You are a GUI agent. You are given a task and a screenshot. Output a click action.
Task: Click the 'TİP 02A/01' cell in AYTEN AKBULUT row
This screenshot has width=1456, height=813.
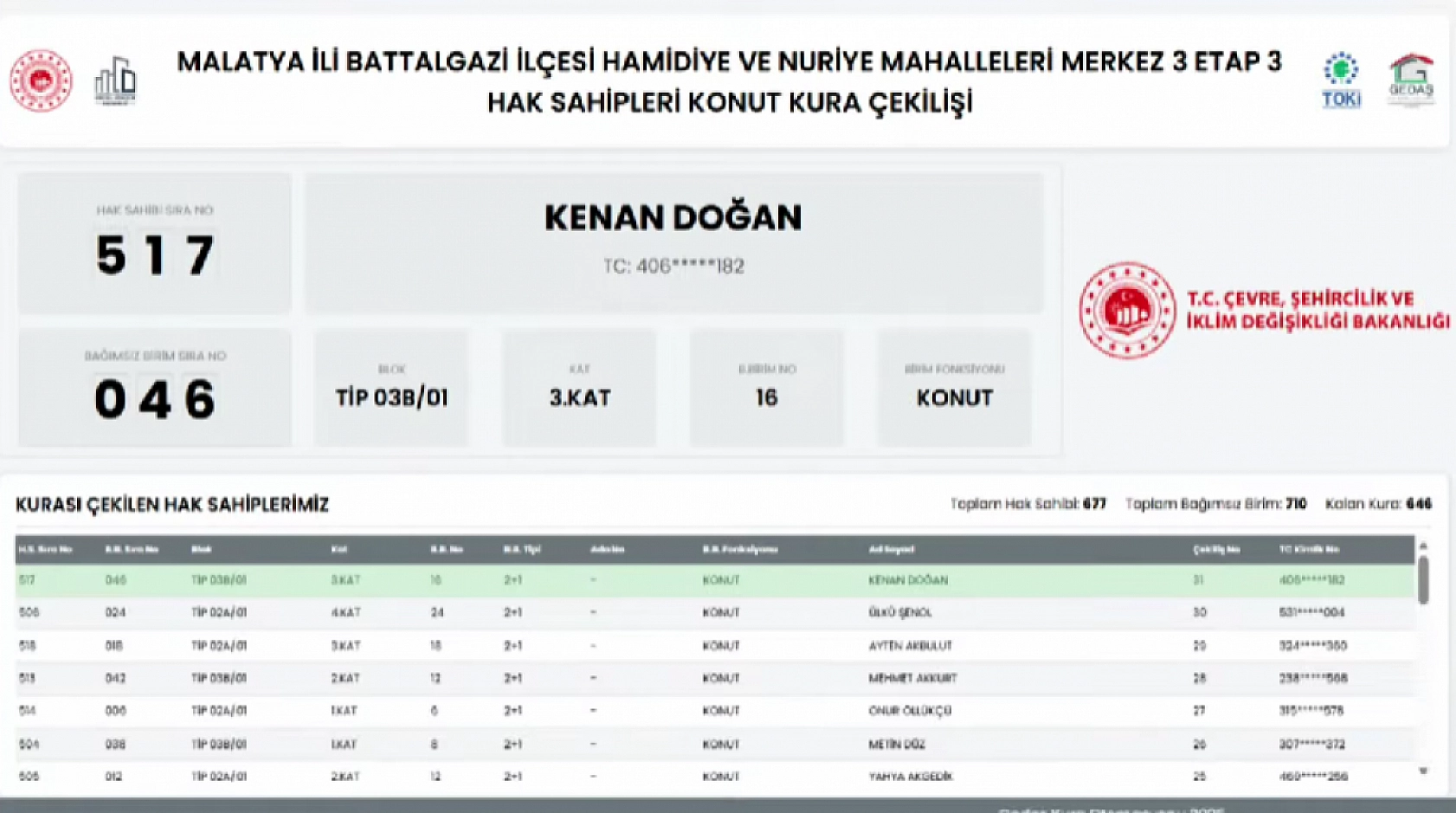coord(219,646)
